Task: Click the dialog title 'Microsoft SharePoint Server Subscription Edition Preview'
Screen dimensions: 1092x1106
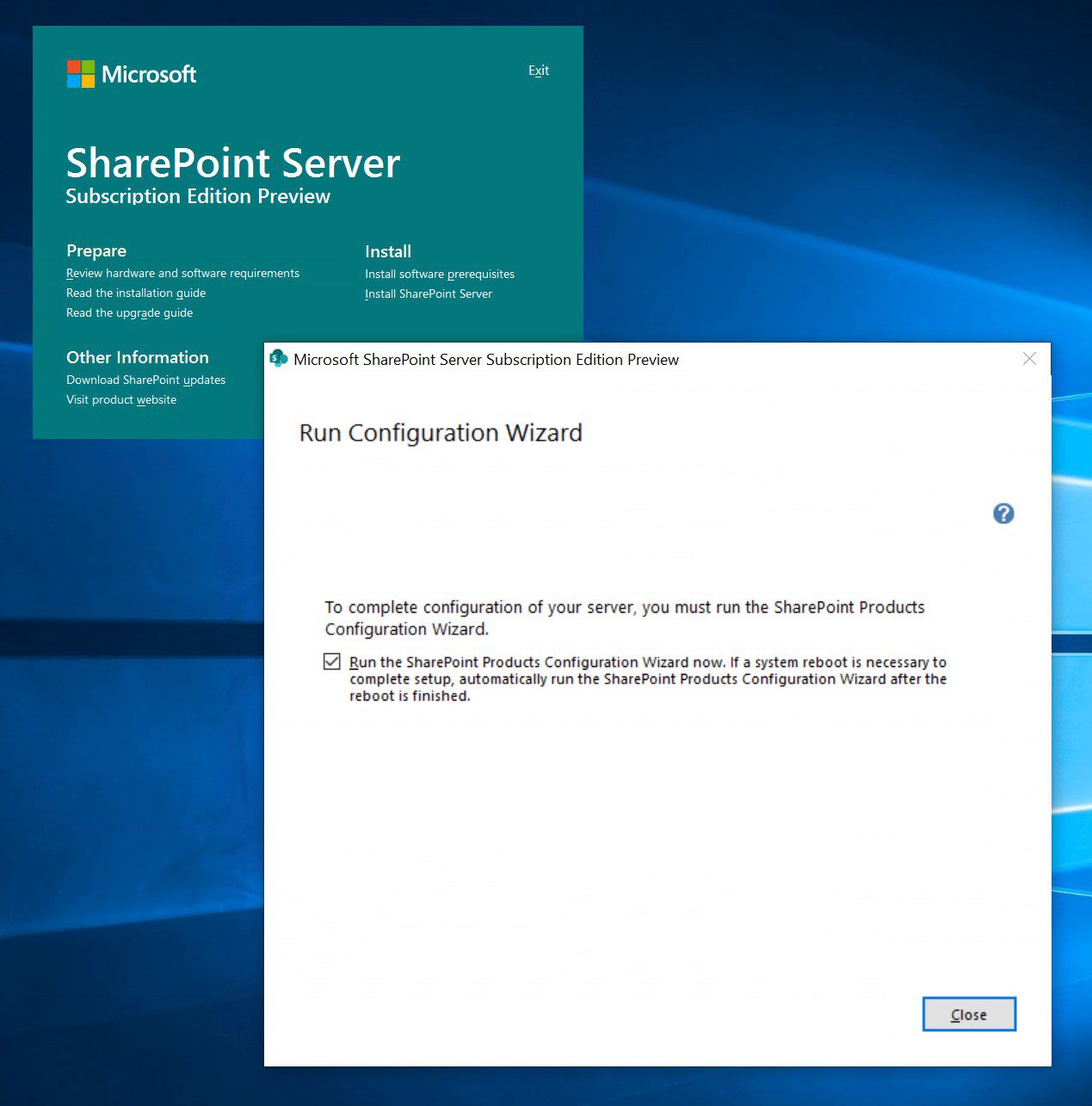Action: click(x=486, y=360)
